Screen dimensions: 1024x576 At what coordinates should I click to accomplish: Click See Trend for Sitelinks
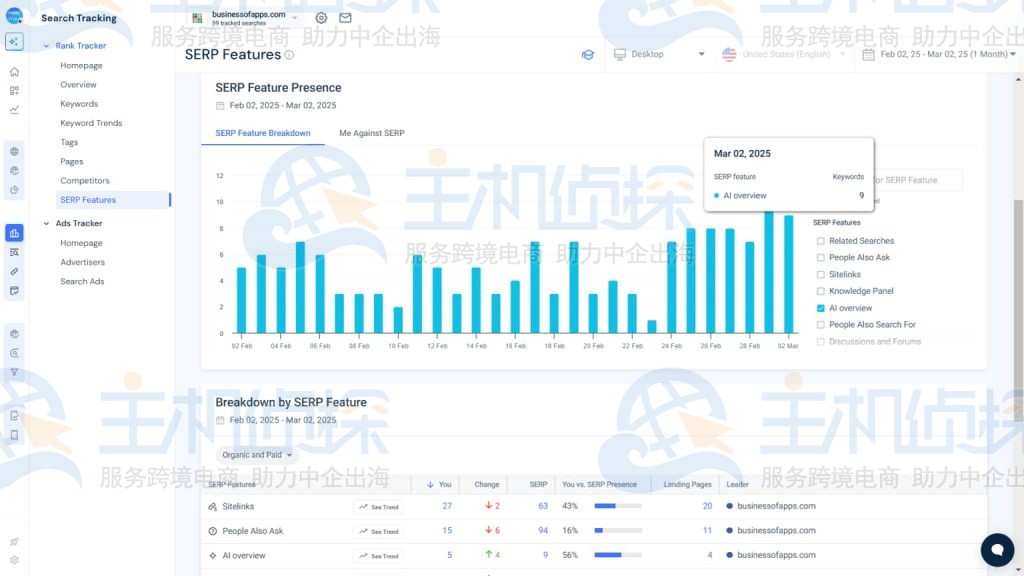379,506
